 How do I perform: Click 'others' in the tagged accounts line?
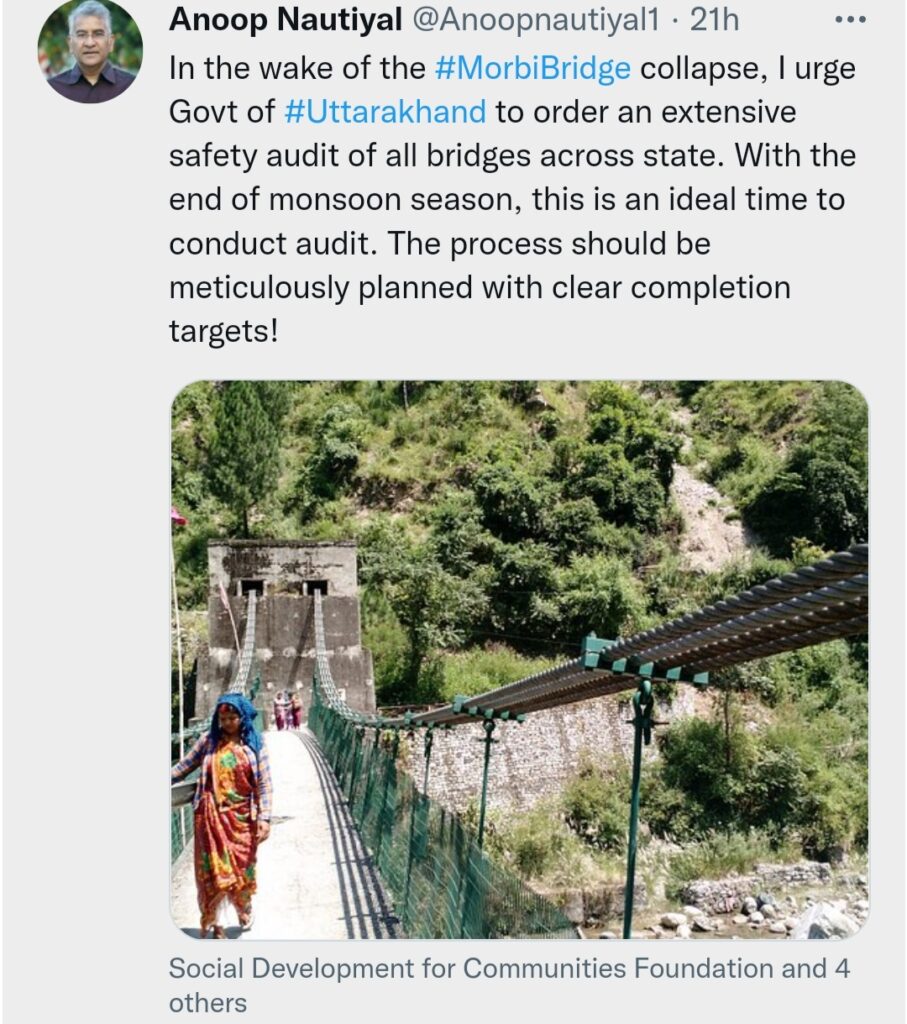tap(208, 1003)
